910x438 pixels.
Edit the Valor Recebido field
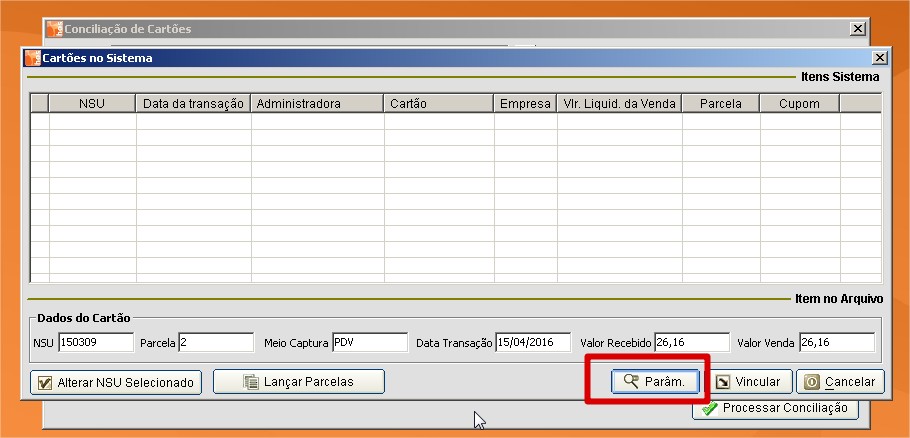coord(691,343)
